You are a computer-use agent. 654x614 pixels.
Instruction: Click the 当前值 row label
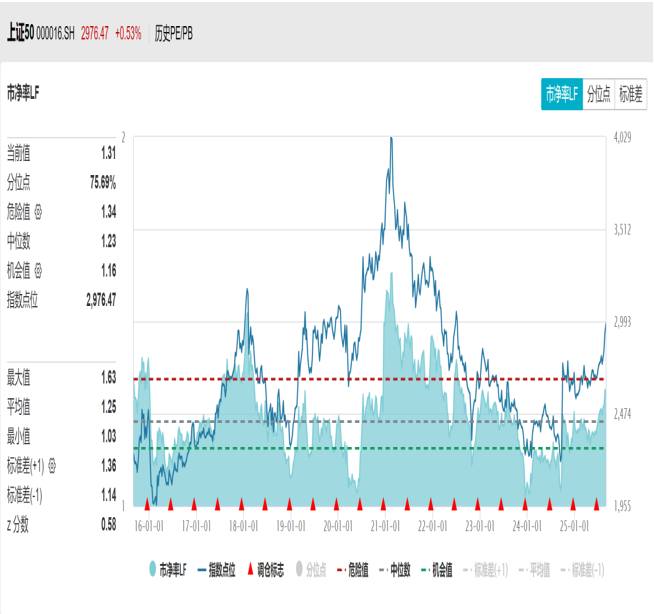click(18, 153)
